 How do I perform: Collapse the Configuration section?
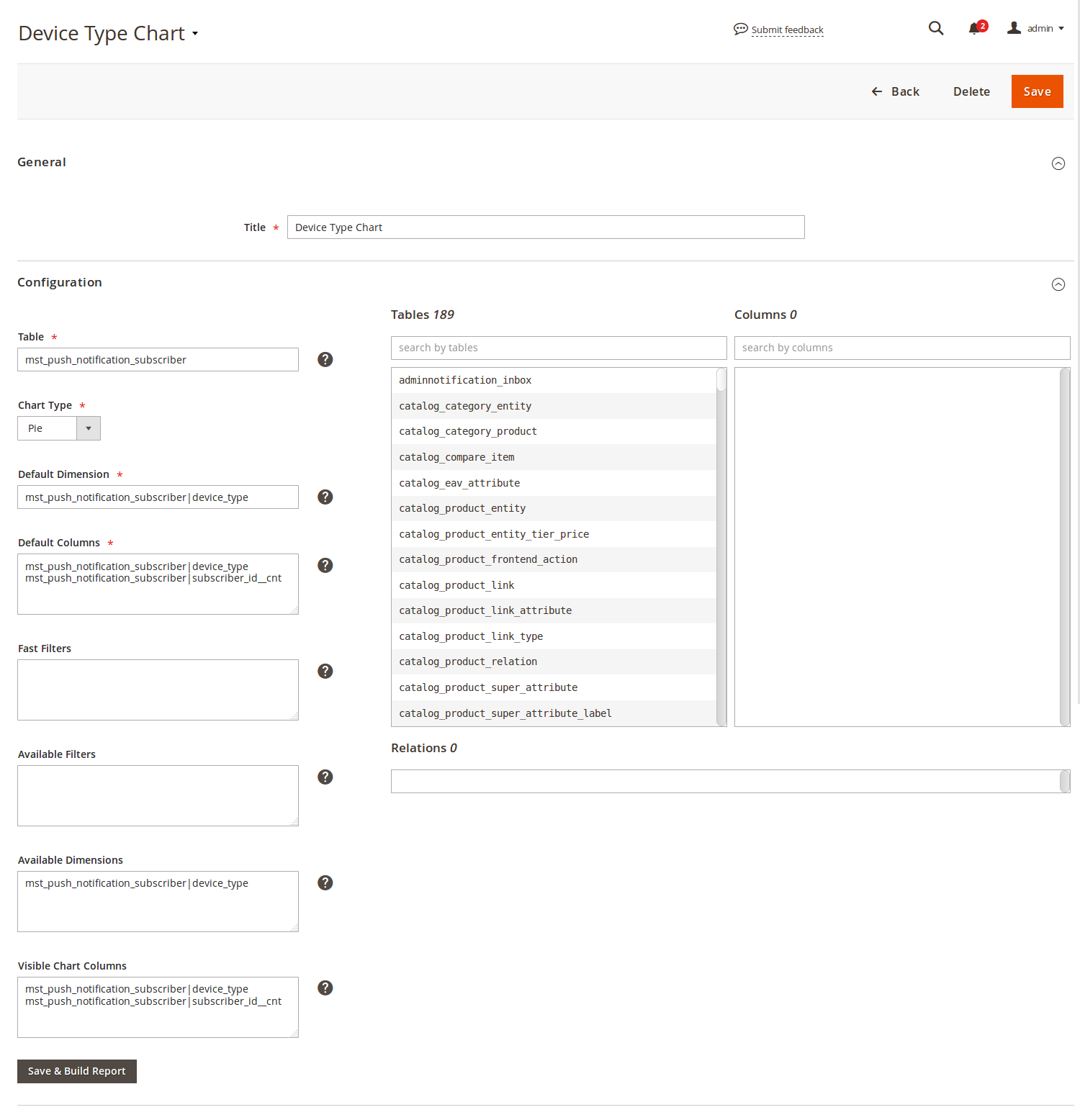click(1058, 284)
